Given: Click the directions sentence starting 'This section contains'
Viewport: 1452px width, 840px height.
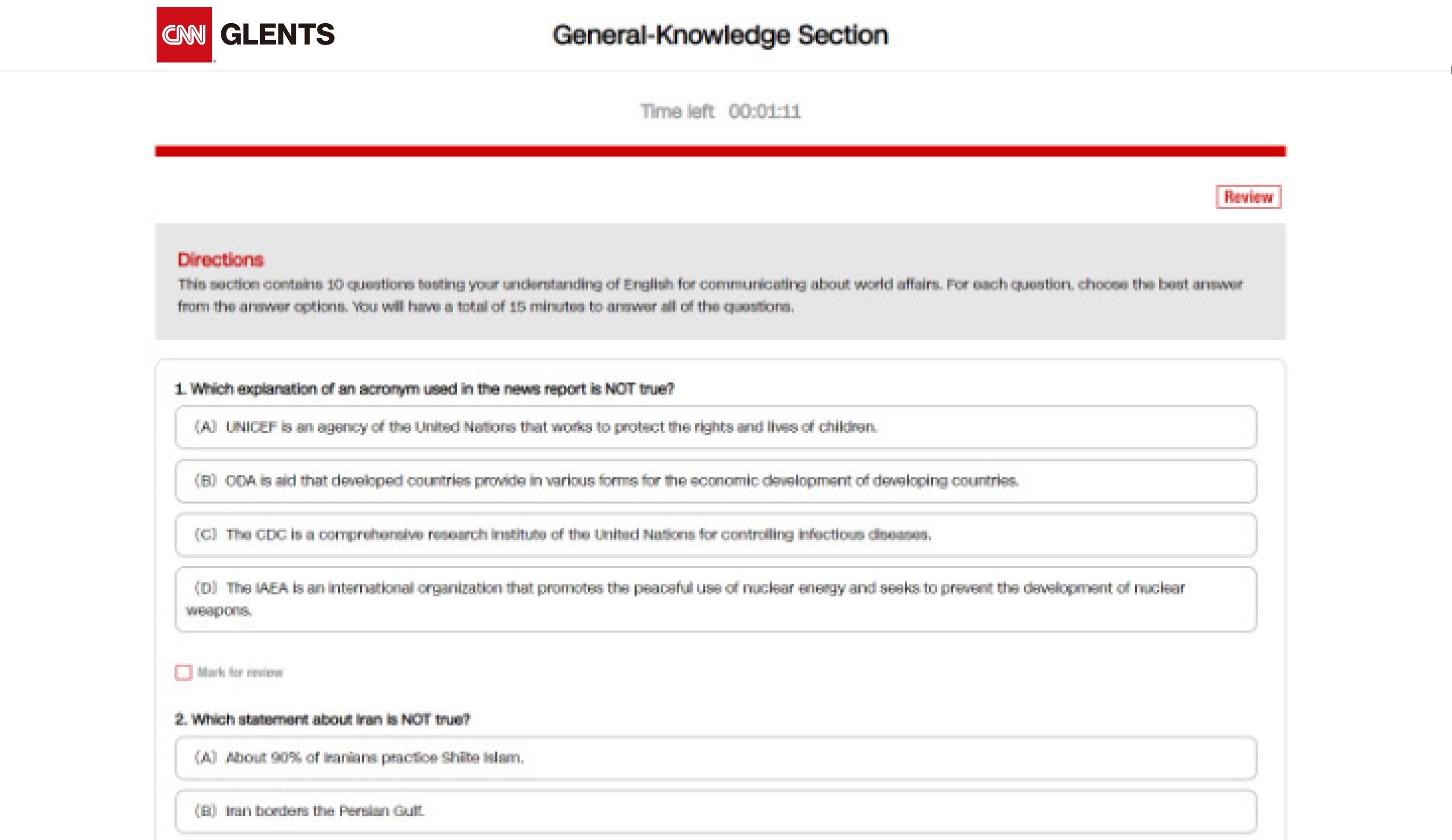Looking at the screenshot, I should [x=709, y=284].
